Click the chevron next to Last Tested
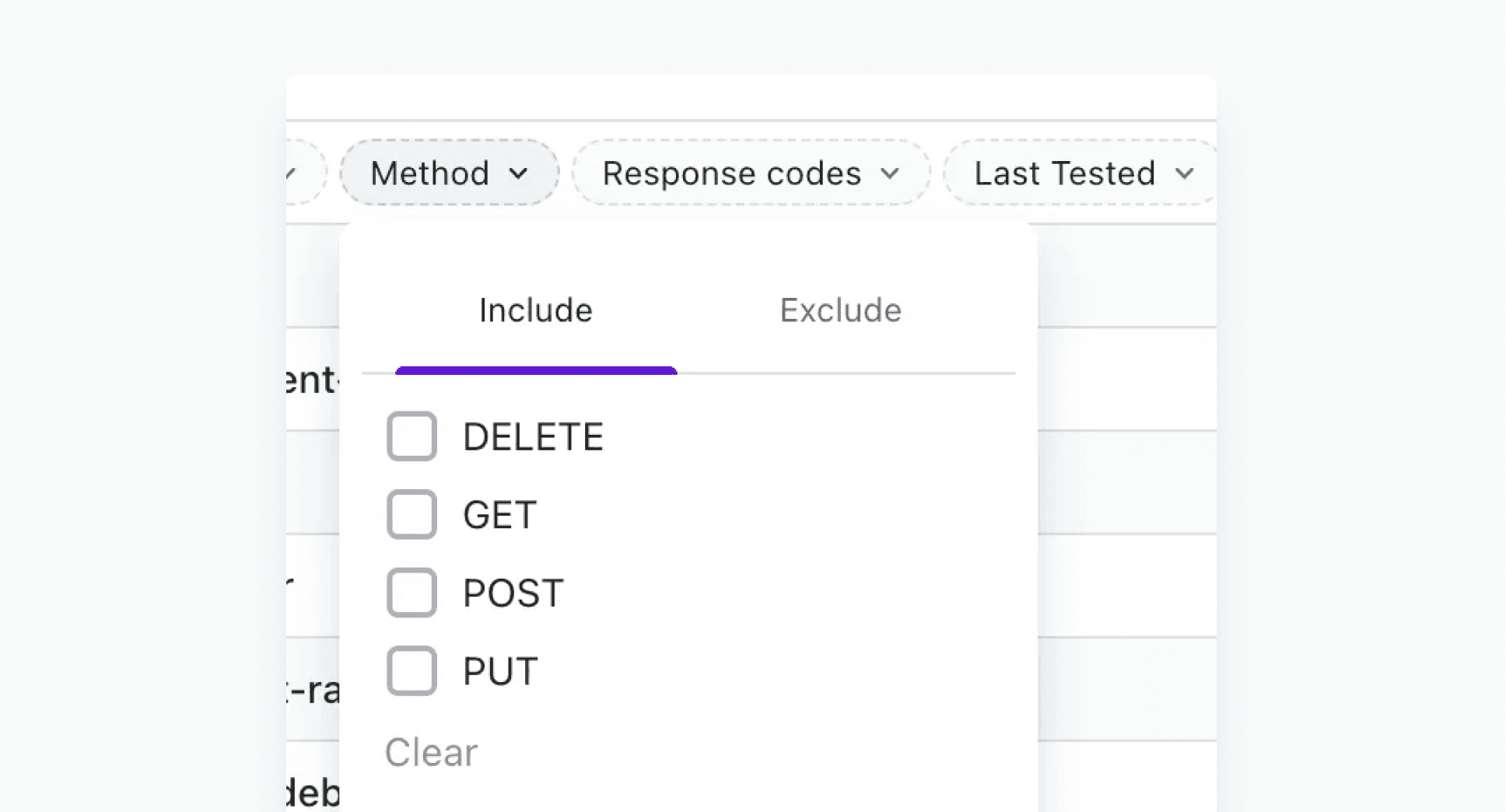The width and height of the screenshot is (1506, 812). coord(1184,174)
